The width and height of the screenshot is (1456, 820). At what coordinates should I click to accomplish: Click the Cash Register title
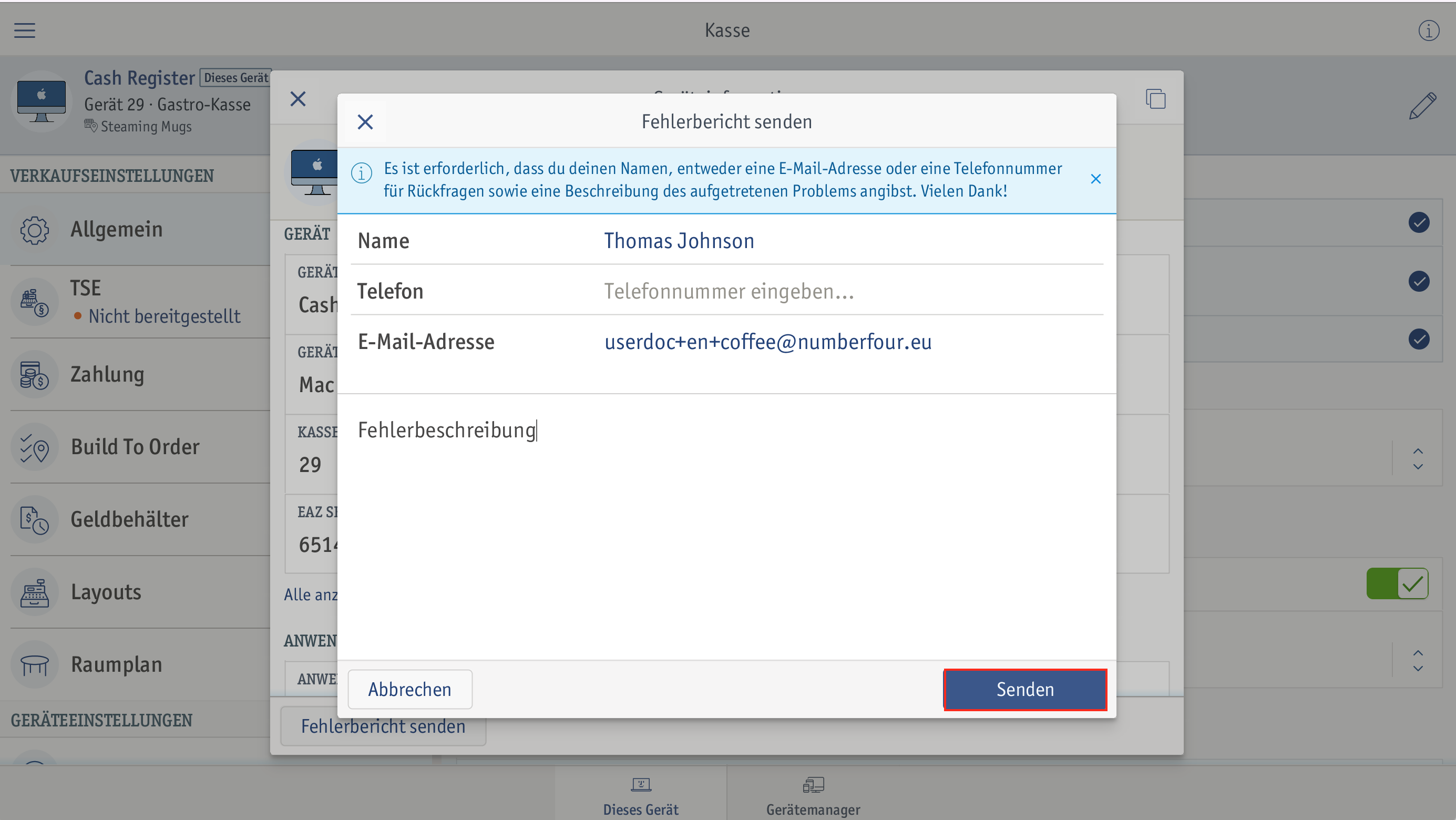click(139, 78)
